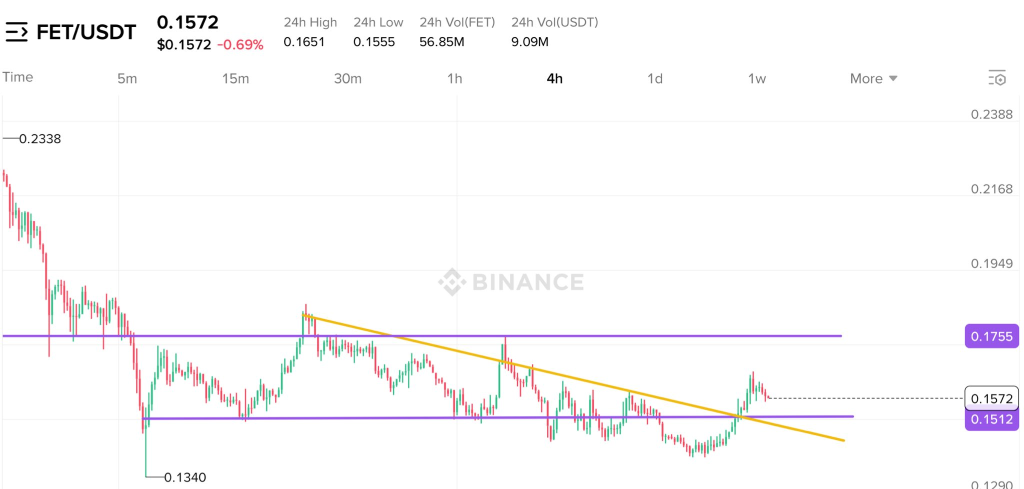1024x489 pixels.
Task: Click the 0.2388 axis price label
Action: (992, 114)
